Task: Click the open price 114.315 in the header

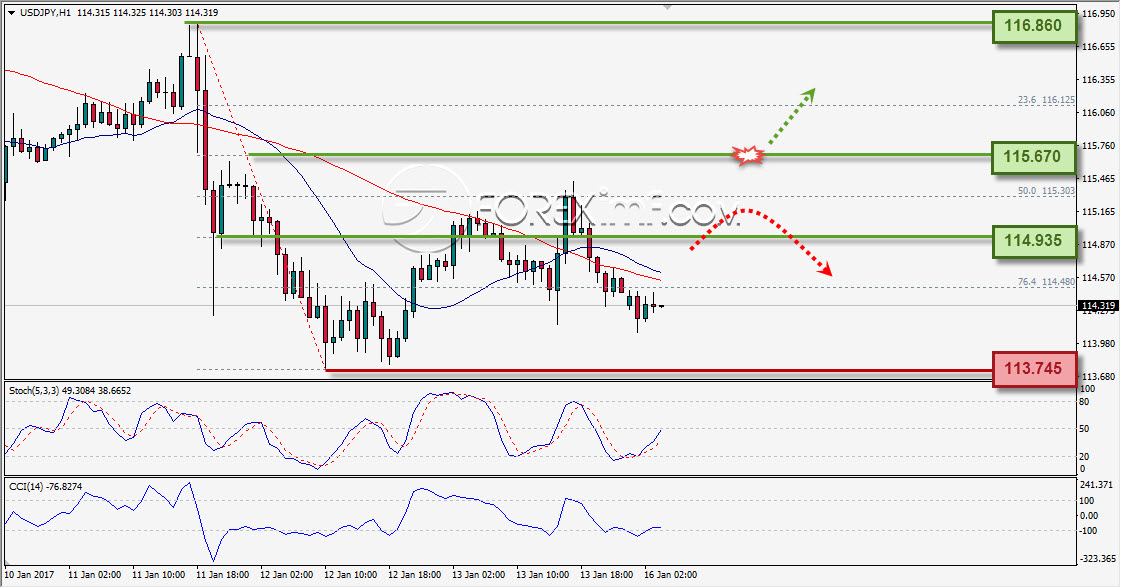Action: pyautogui.click(x=92, y=13)
